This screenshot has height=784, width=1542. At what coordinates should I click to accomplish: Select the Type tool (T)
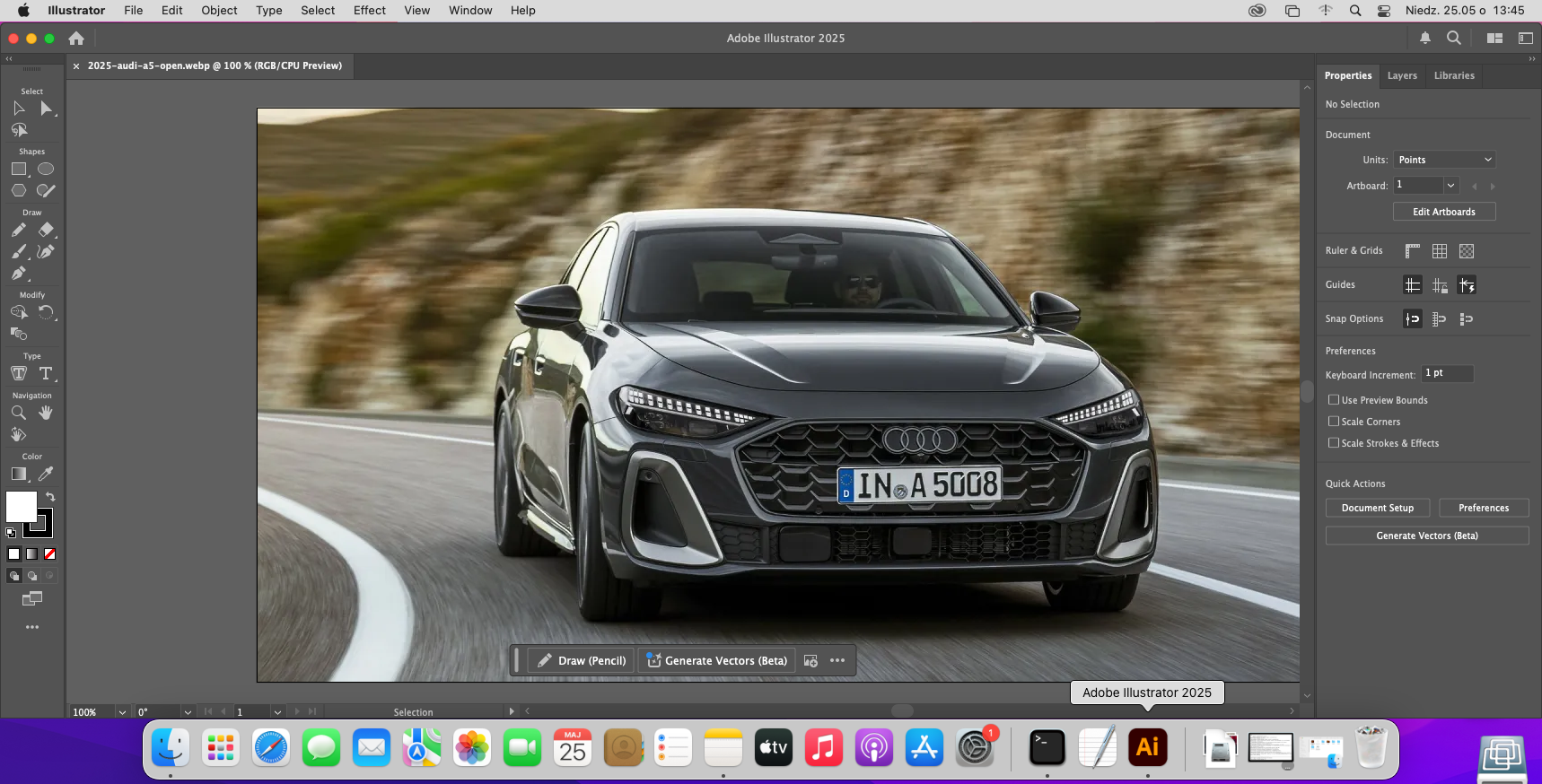(x=46, y=373)
